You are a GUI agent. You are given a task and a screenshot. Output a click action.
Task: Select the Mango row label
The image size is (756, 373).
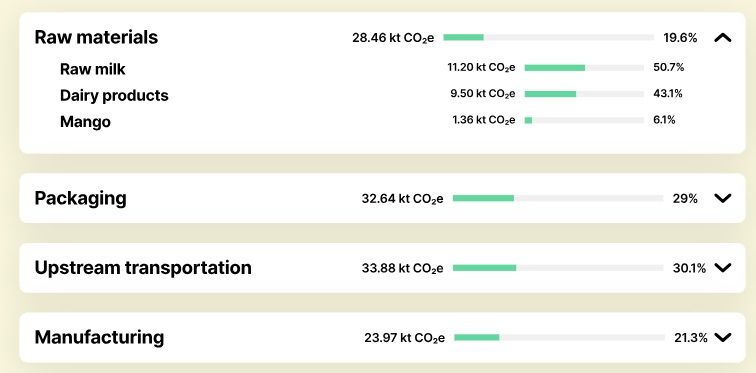click(85, 122)
